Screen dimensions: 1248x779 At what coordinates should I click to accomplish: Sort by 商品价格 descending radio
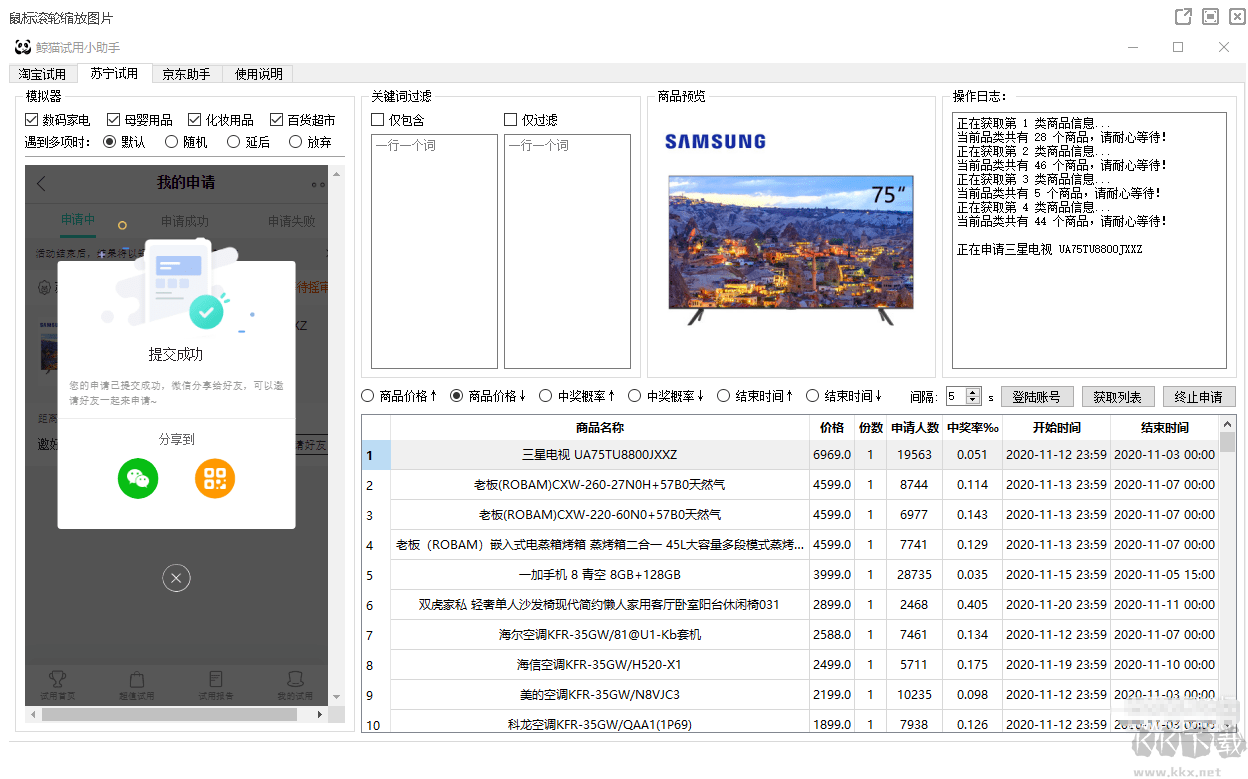tap(457, 396)
